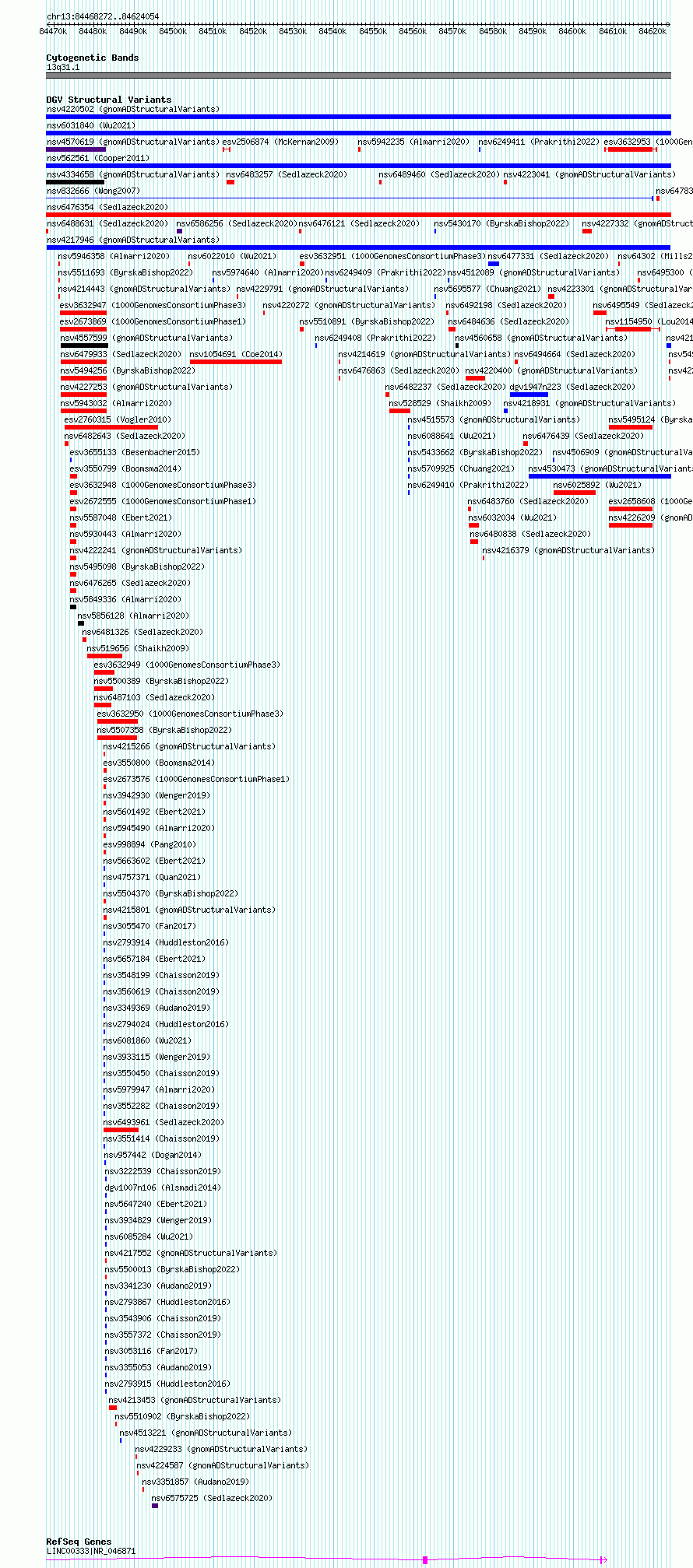
Task: Click the nsv4220502 gnomAD variant label
Action: (133, 109)
